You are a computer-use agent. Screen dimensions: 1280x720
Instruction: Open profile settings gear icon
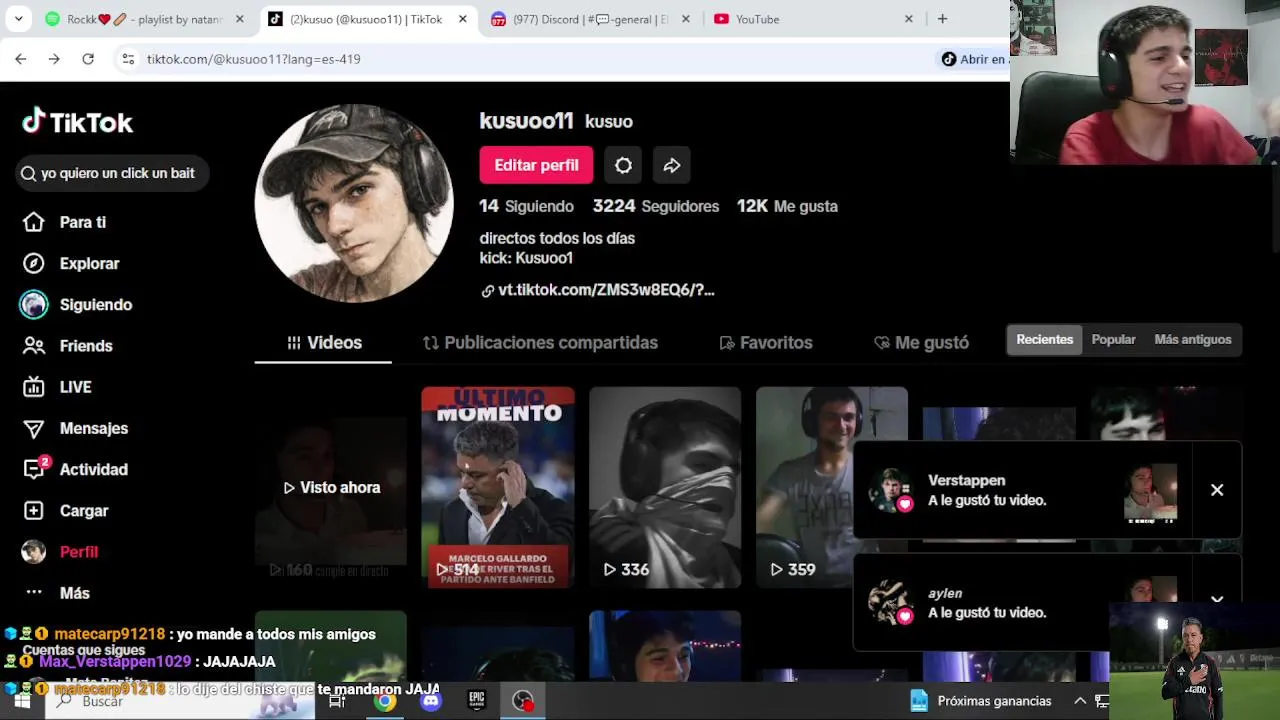[x=623, y=165]
